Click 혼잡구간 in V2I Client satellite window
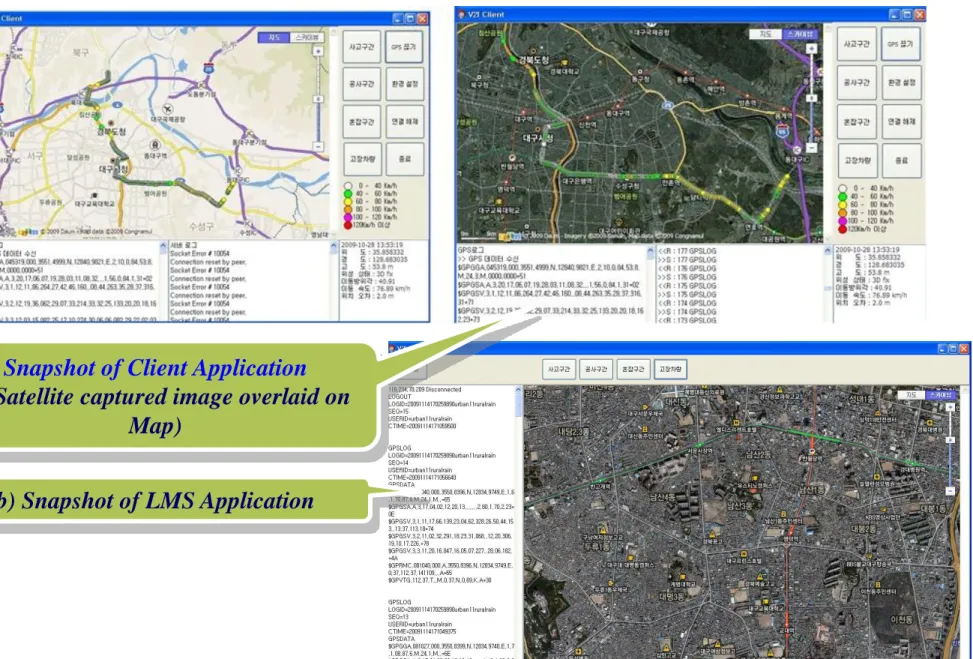Screen dimensions: 973x659 [x=856, y=122]
